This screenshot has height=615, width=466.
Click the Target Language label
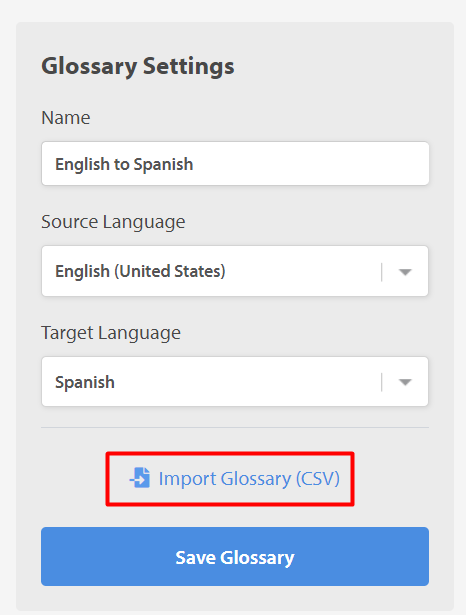111,333
